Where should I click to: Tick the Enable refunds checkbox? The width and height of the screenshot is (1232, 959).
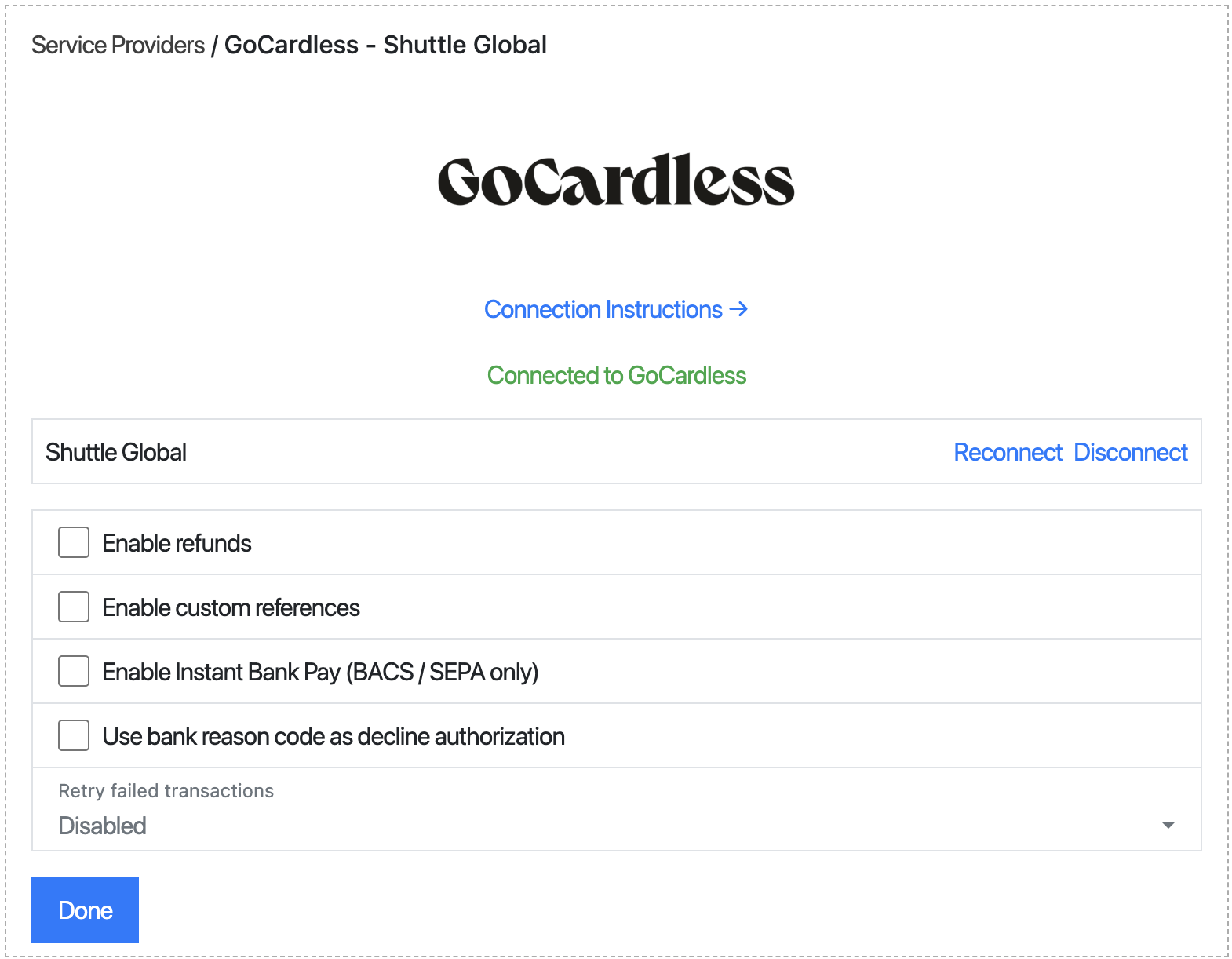tap(74, 542)
